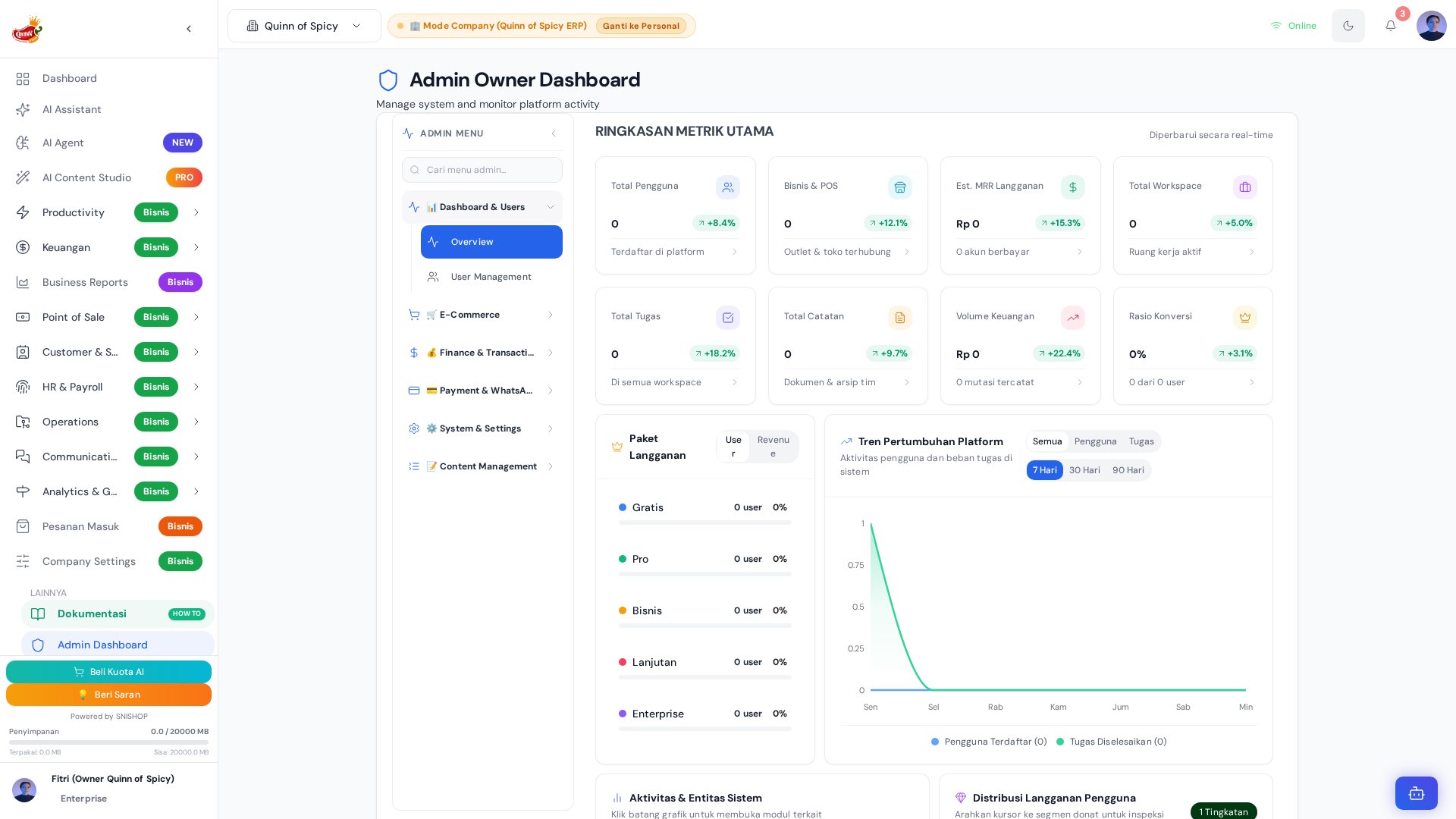Expand Finance & Transaction admin section
This screenshot has height=819, width=1456.
(x=482, y=353)
